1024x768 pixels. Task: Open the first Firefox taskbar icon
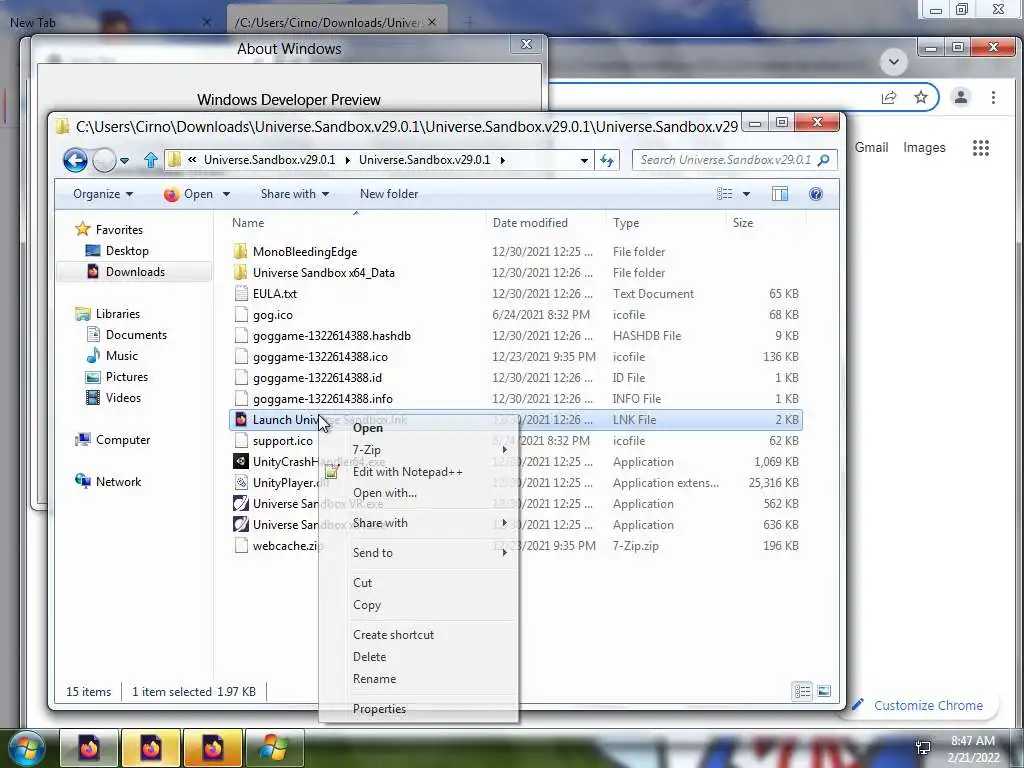click(x=89, y=748)
